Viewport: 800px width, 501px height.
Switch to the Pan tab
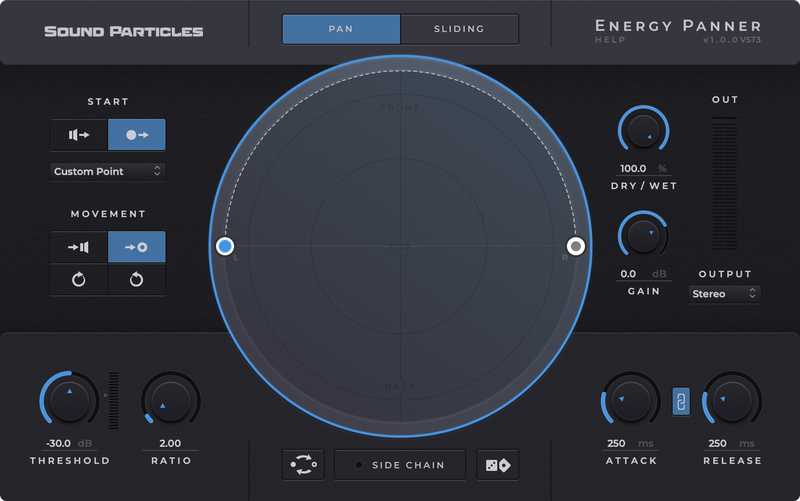(341, 29)
